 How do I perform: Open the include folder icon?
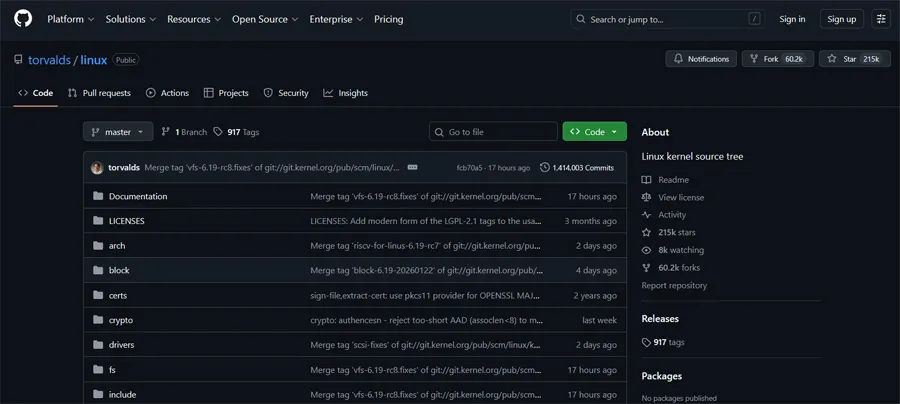98,394
